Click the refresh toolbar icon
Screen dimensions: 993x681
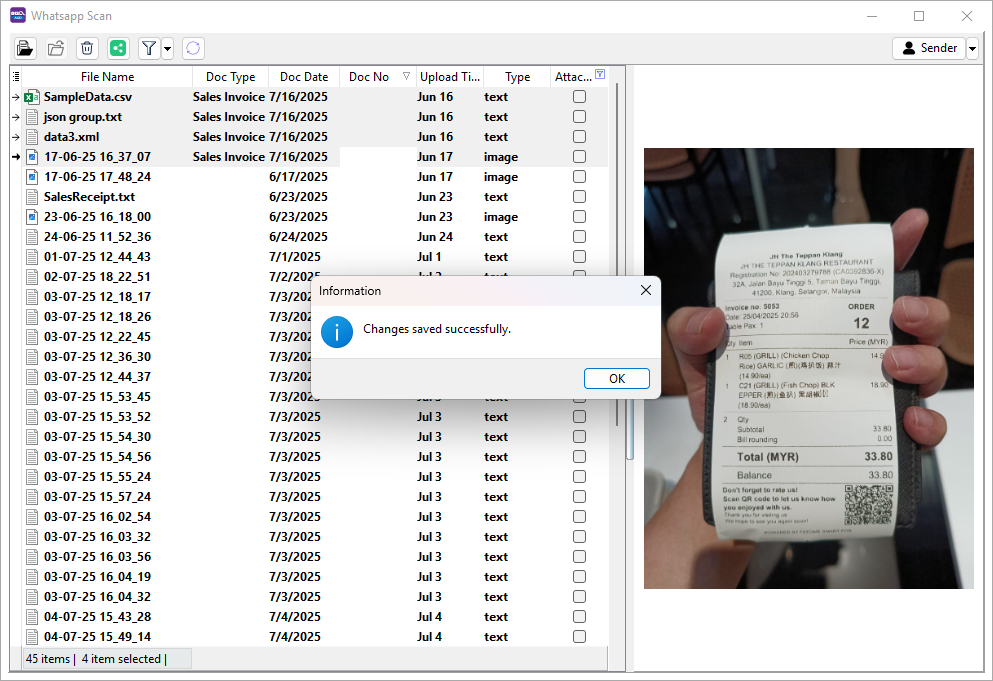[x=192, y=48]
